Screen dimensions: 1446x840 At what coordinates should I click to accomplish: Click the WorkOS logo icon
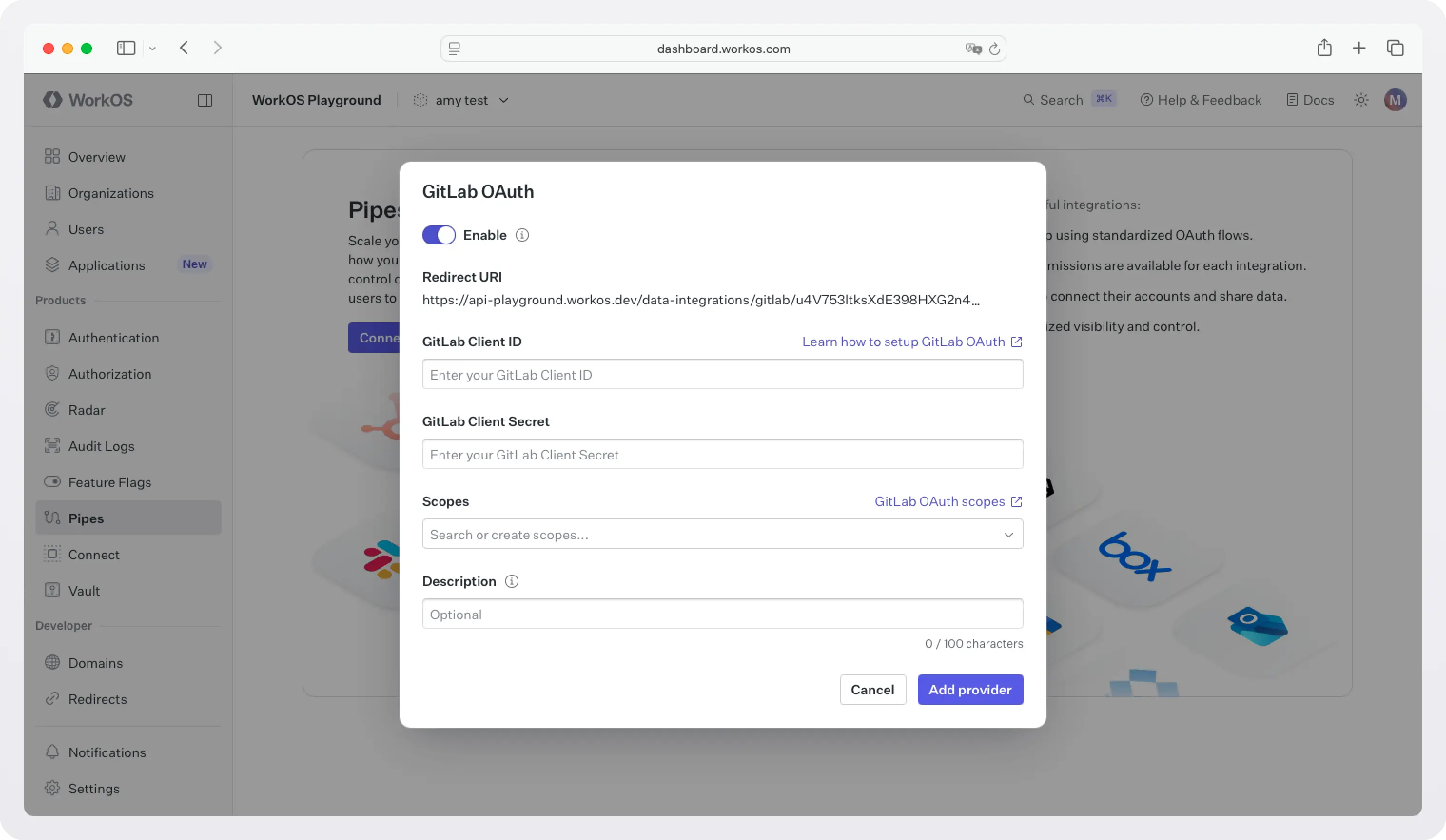tap(52, 99)
